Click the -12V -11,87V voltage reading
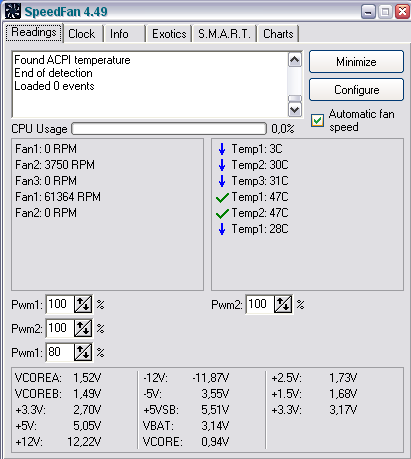The height and width of the screenshot is (459, 411). [x=186, y=378]
